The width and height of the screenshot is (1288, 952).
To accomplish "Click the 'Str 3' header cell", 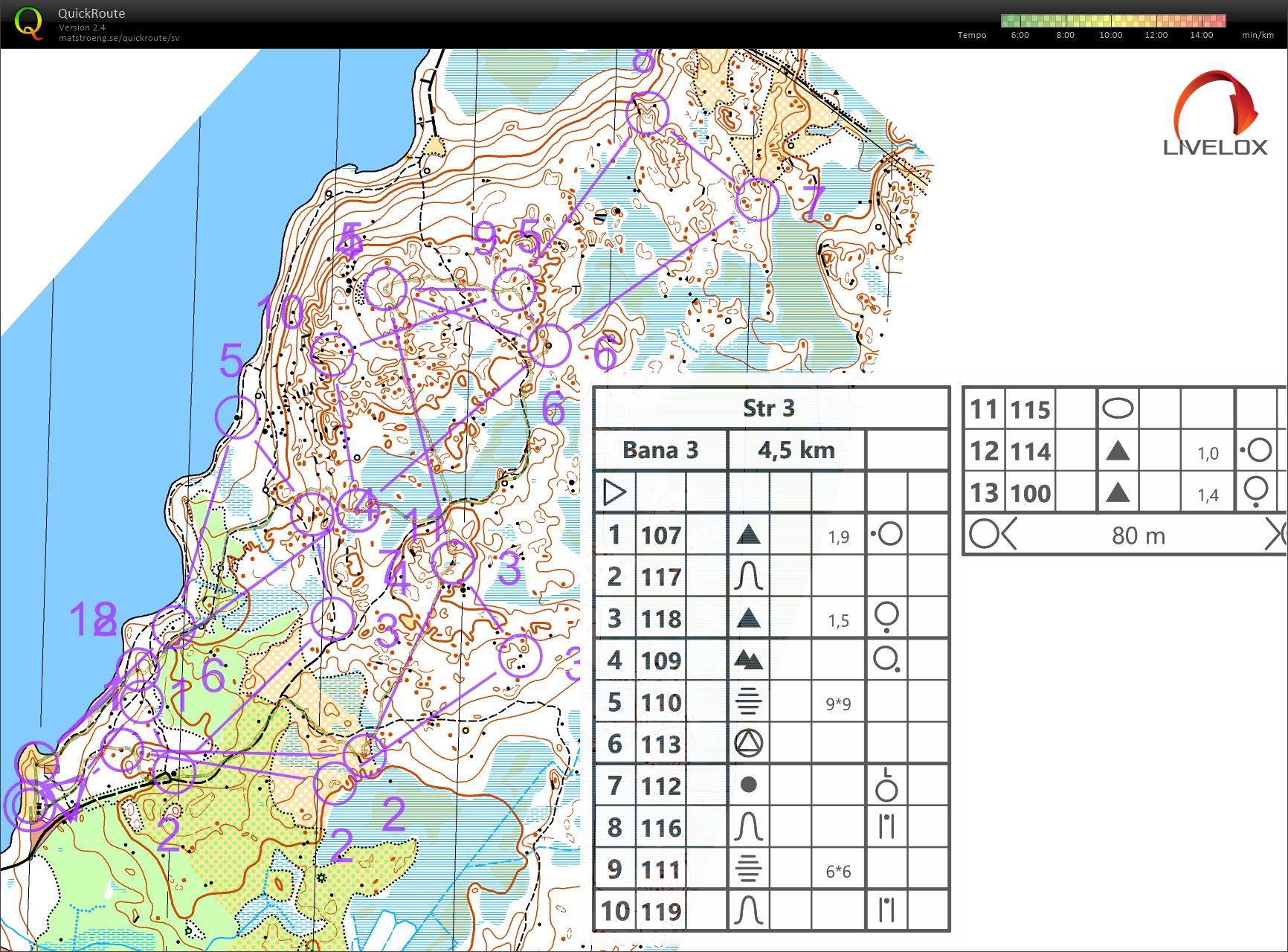I will pyautogui.click(x=770, y=408).
